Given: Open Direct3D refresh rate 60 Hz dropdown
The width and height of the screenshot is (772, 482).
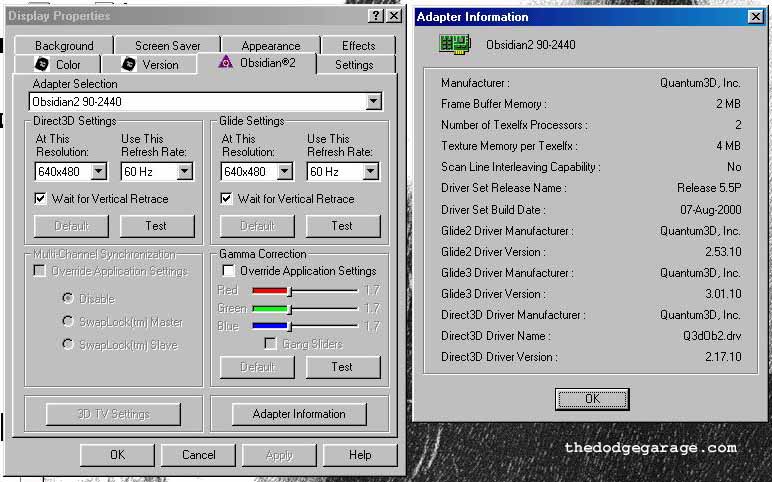Looking at the screenshot, I should click(185, 171).
